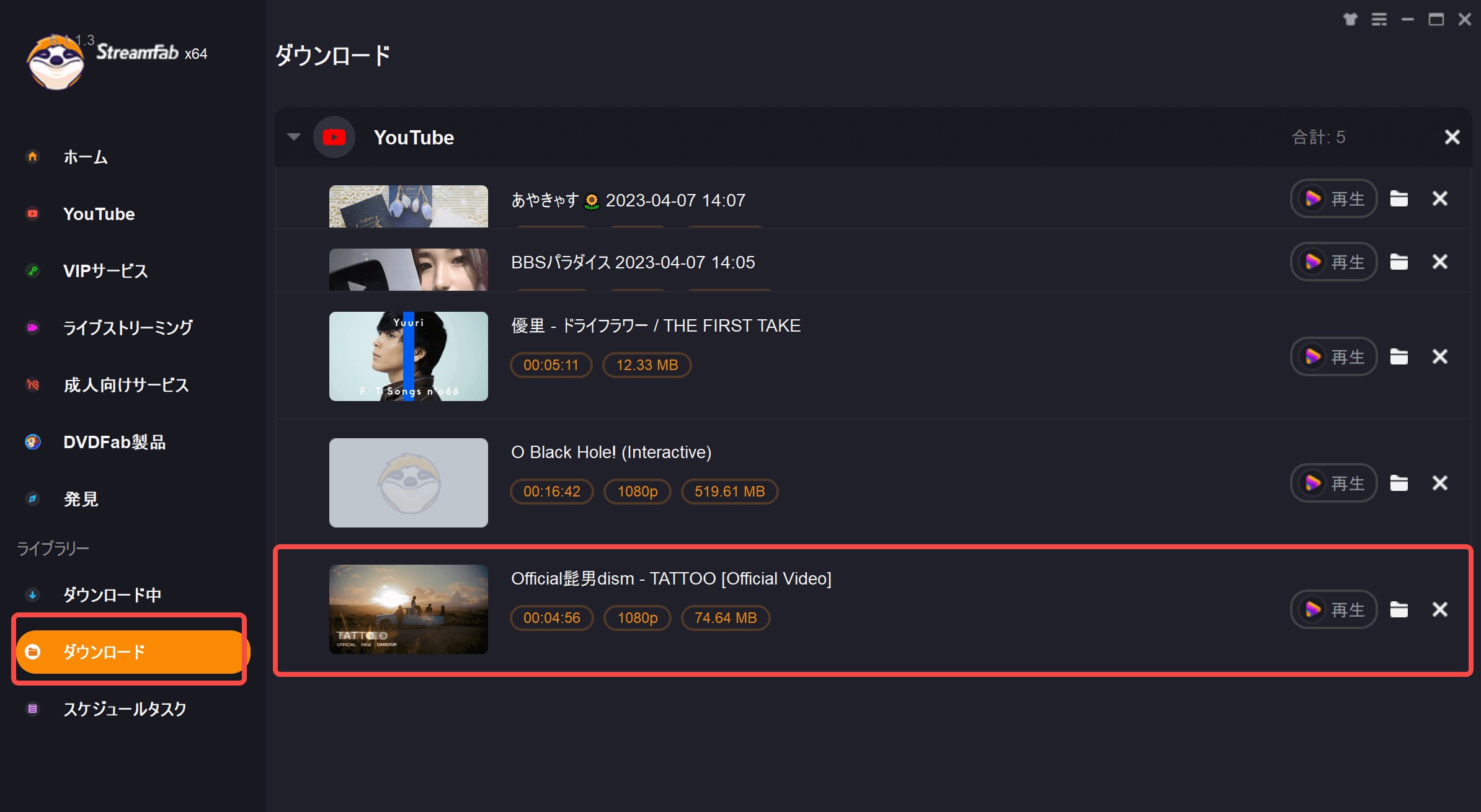This screenshot has height=812, width=1481.
Task: Click the green key icon beside VIPサービス
Action: click(x=33, y=271)
